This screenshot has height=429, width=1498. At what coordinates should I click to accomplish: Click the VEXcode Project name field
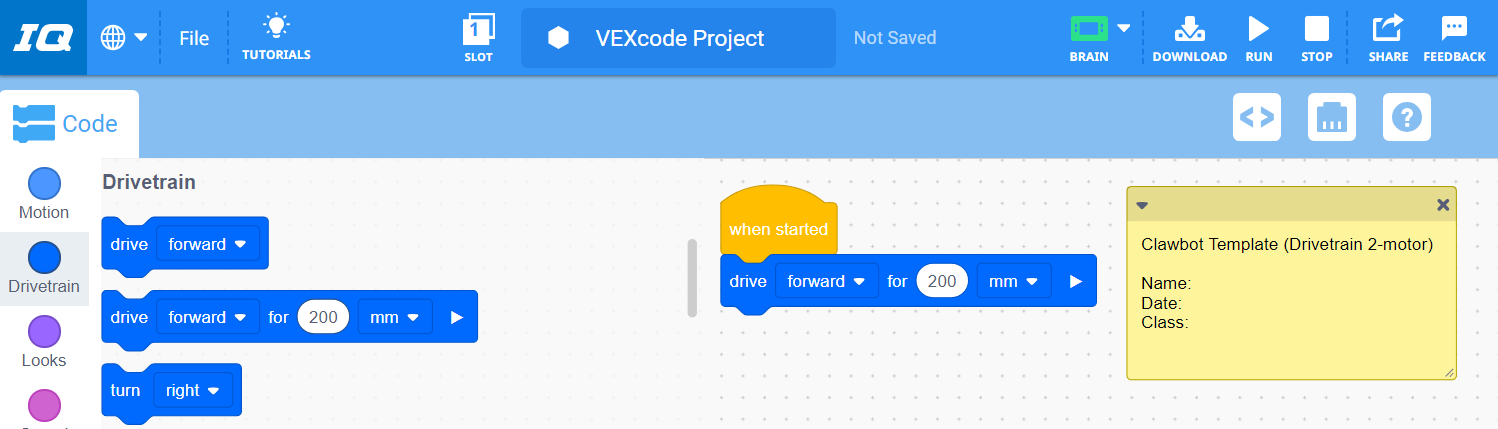pos(678,38)
